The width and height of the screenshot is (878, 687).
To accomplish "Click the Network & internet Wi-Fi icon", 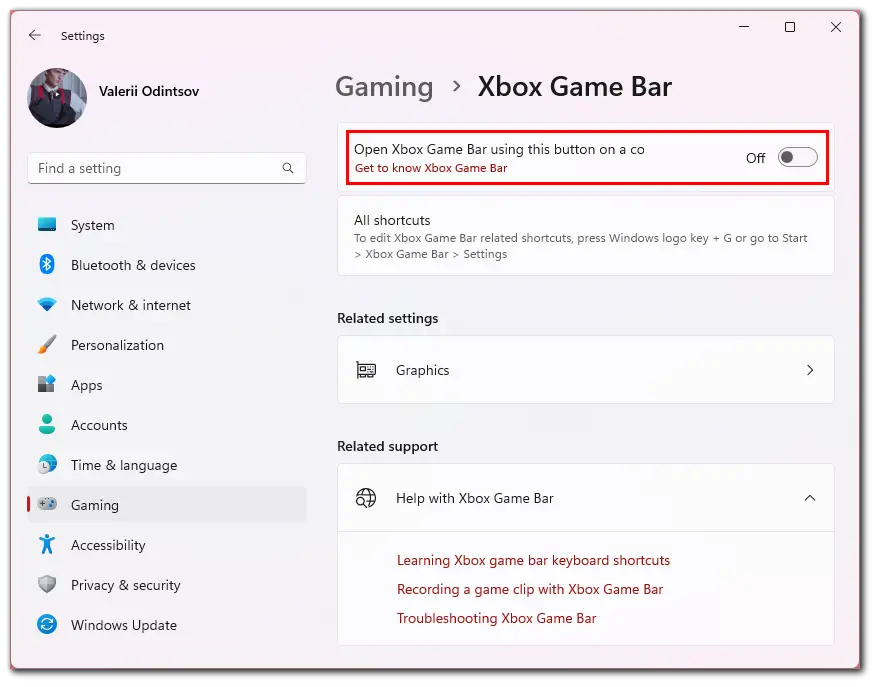I will pyautogui.click(x=47, y=305).
